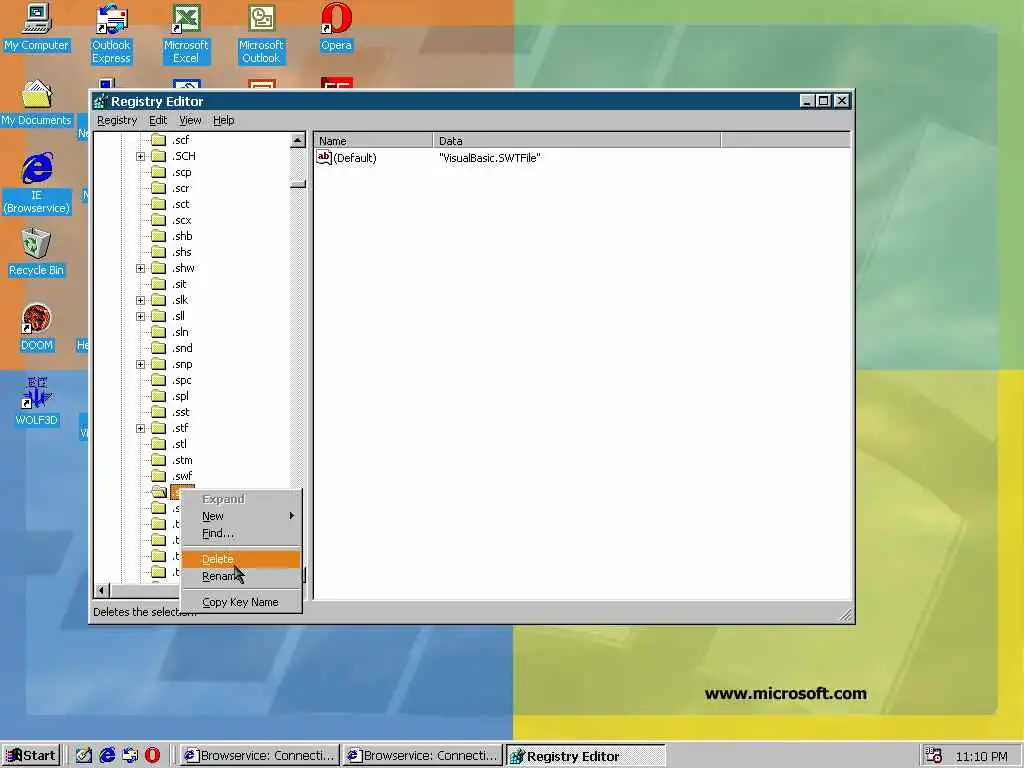Select the .scf folder icon
This screenshot has width=1024, height=768.
[x=158, y=140]
